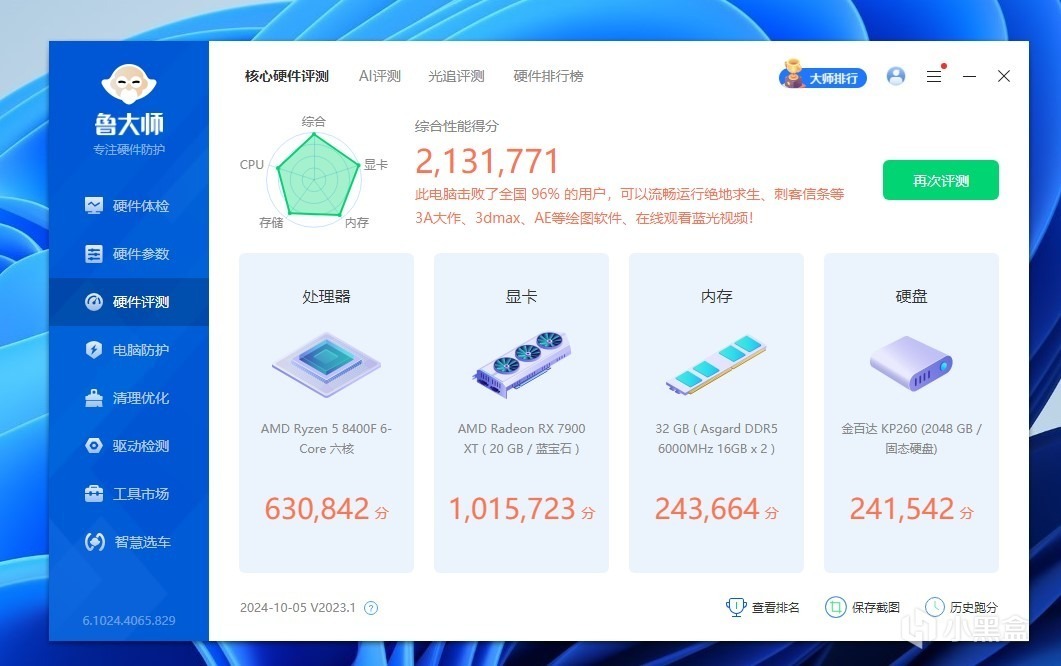This screenshot has width=1061, height=666.
Task: Switch to AI评测 tab
Action: pyautogui.click(x=380, y=76)
